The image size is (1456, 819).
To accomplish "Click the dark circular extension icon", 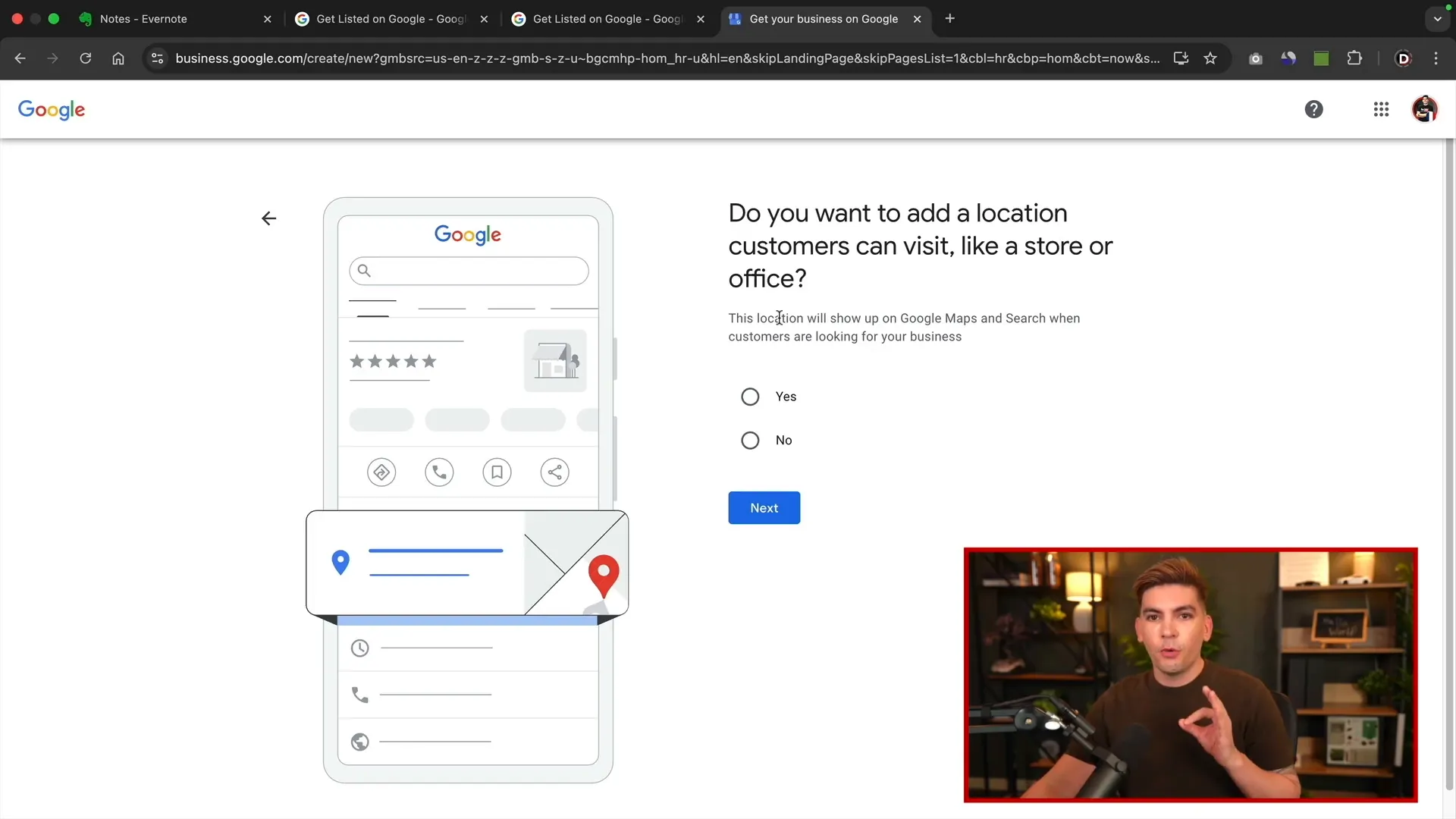I will (x=1288, y=58).
